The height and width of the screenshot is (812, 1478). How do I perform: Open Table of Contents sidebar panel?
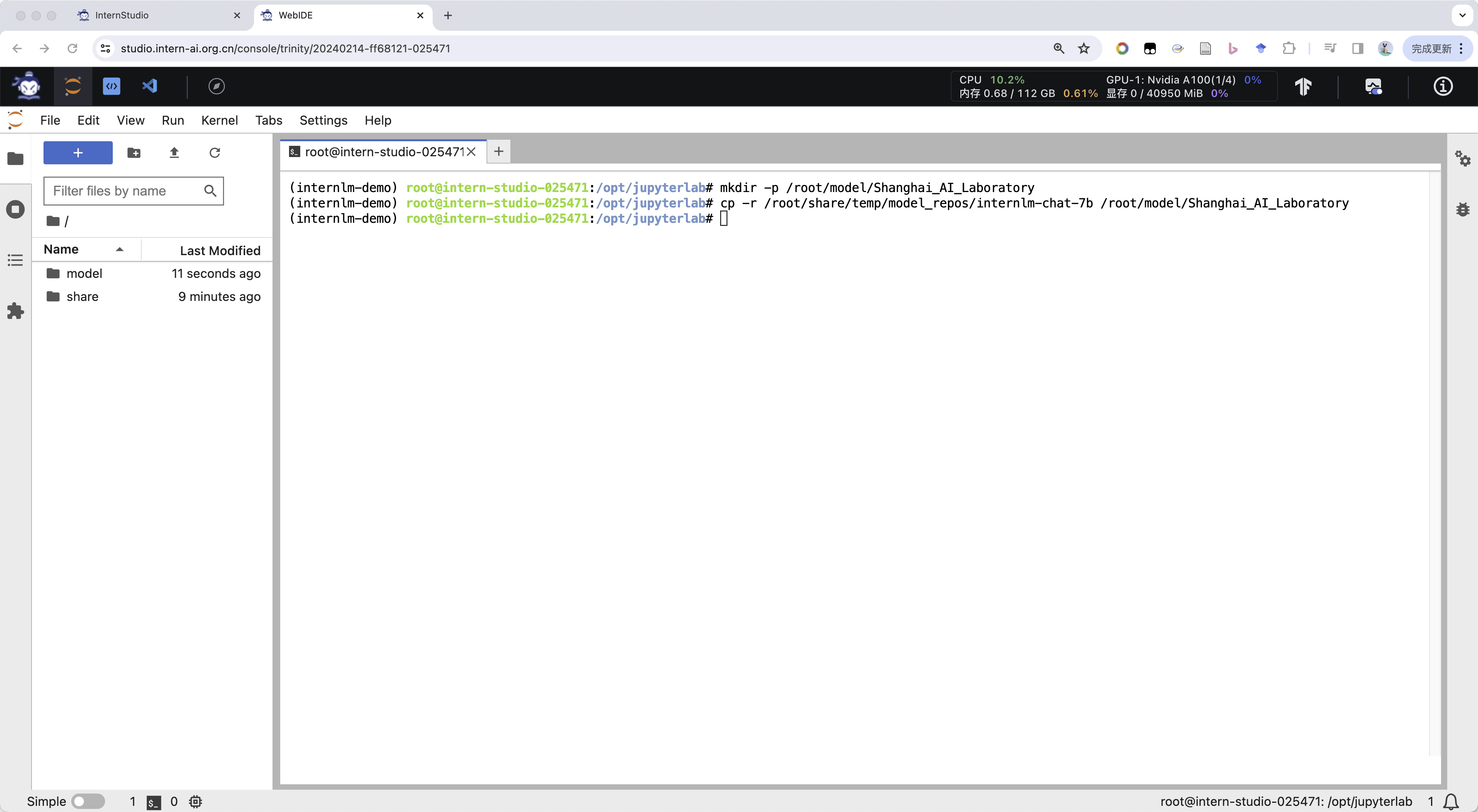pos(15,260)
